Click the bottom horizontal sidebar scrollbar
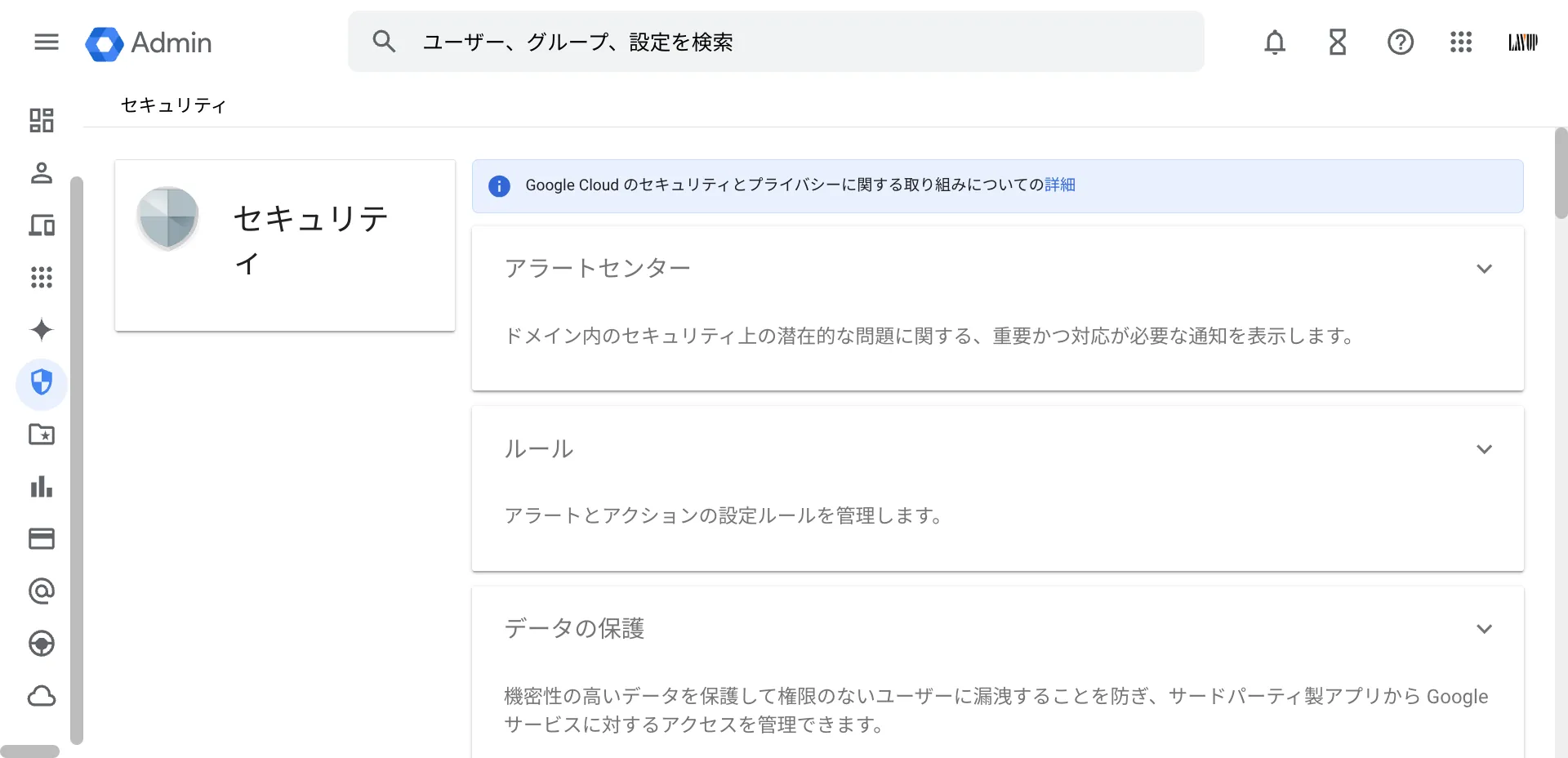 (x=29, y=751)
